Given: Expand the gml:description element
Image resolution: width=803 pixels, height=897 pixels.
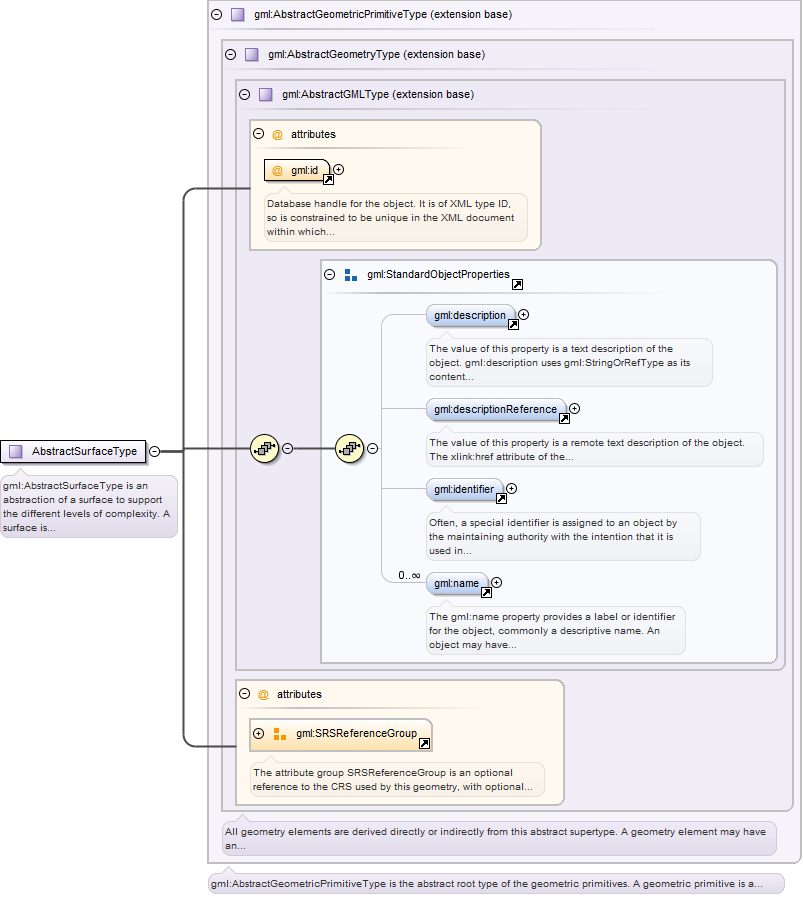Looking at the screenshot, I should (523, 314).
